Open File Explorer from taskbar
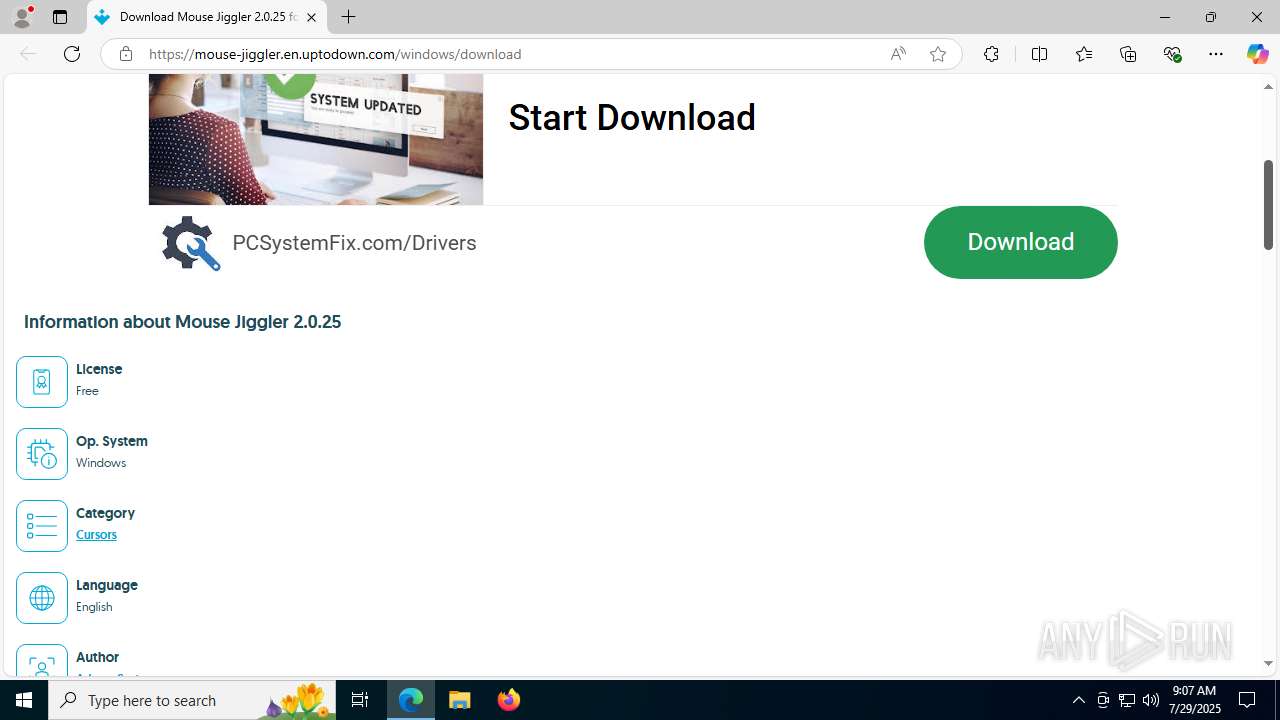Image resolution: width=1280 pixels, height=720 pixels. click(460, 700)
